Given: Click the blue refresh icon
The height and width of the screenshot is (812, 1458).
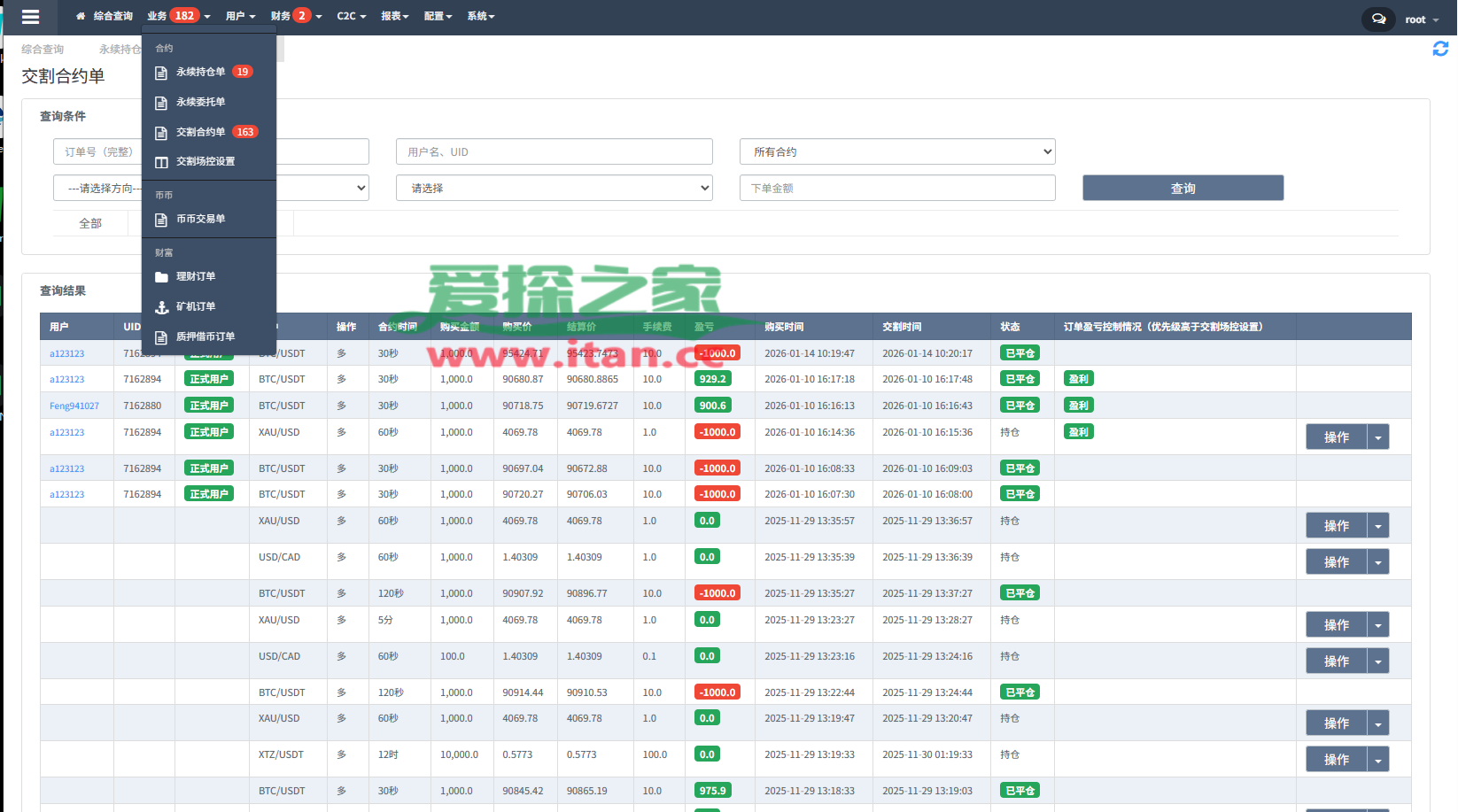Looking at the screenshot, I should [x=1440, y=49].
